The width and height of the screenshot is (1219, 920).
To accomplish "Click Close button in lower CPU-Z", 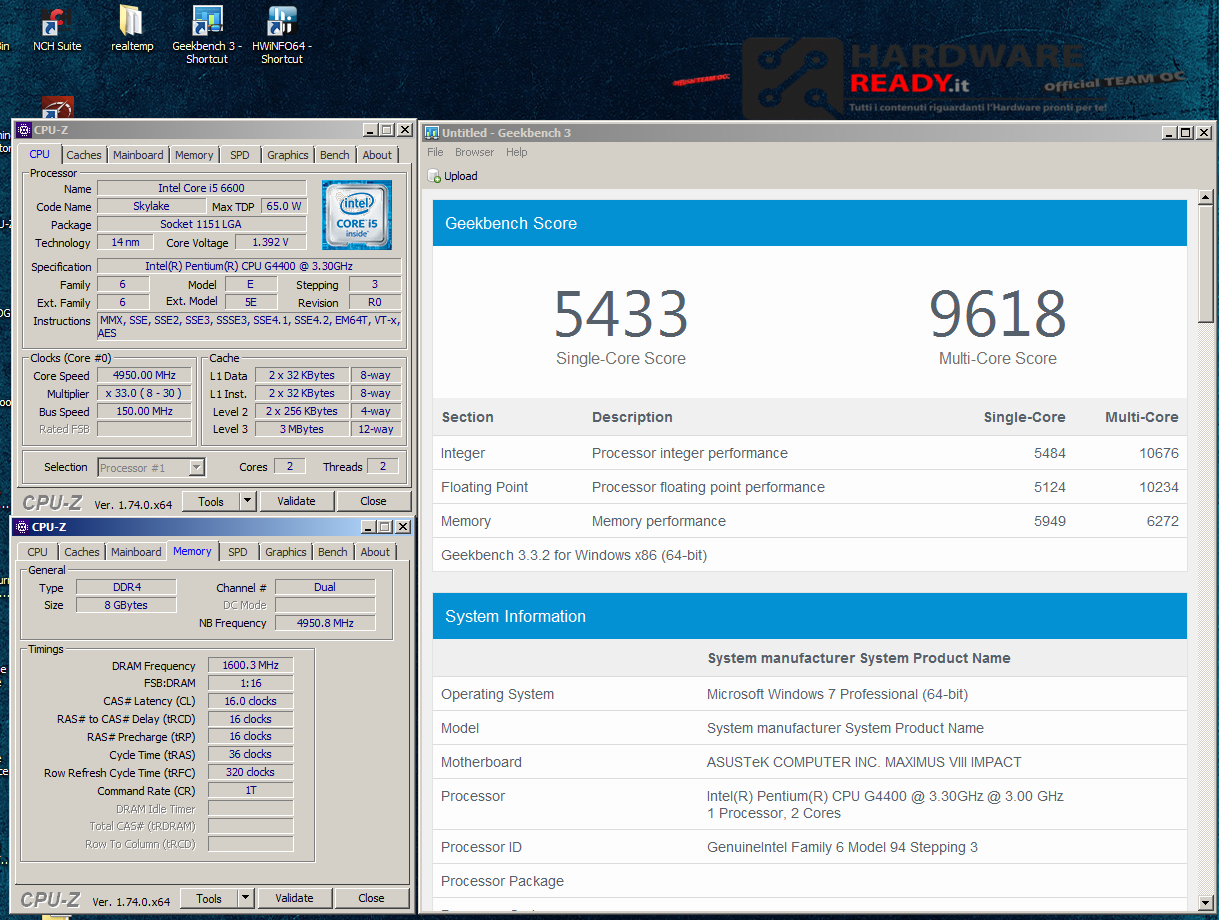I will tap(371, 898).
